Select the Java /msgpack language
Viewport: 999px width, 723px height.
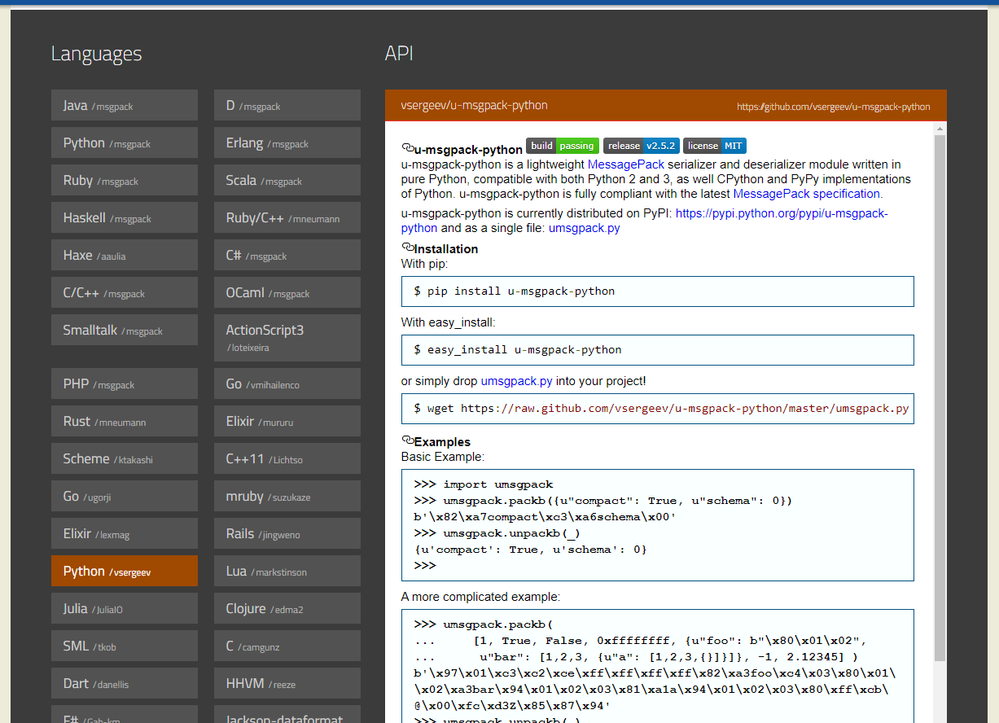[x=124, y=105]
